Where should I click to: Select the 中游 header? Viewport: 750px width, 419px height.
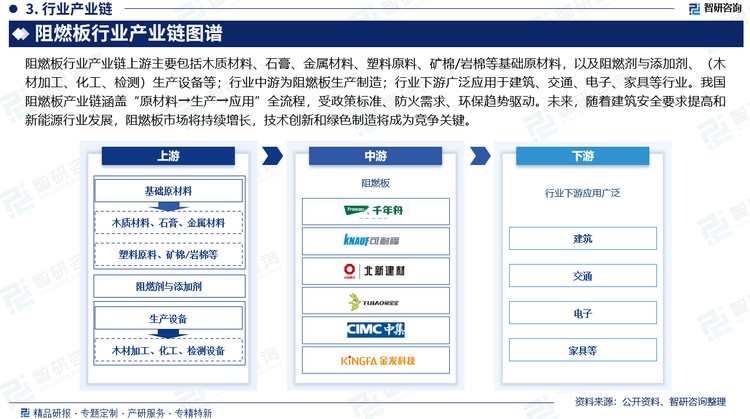click(x=375, y=156)
